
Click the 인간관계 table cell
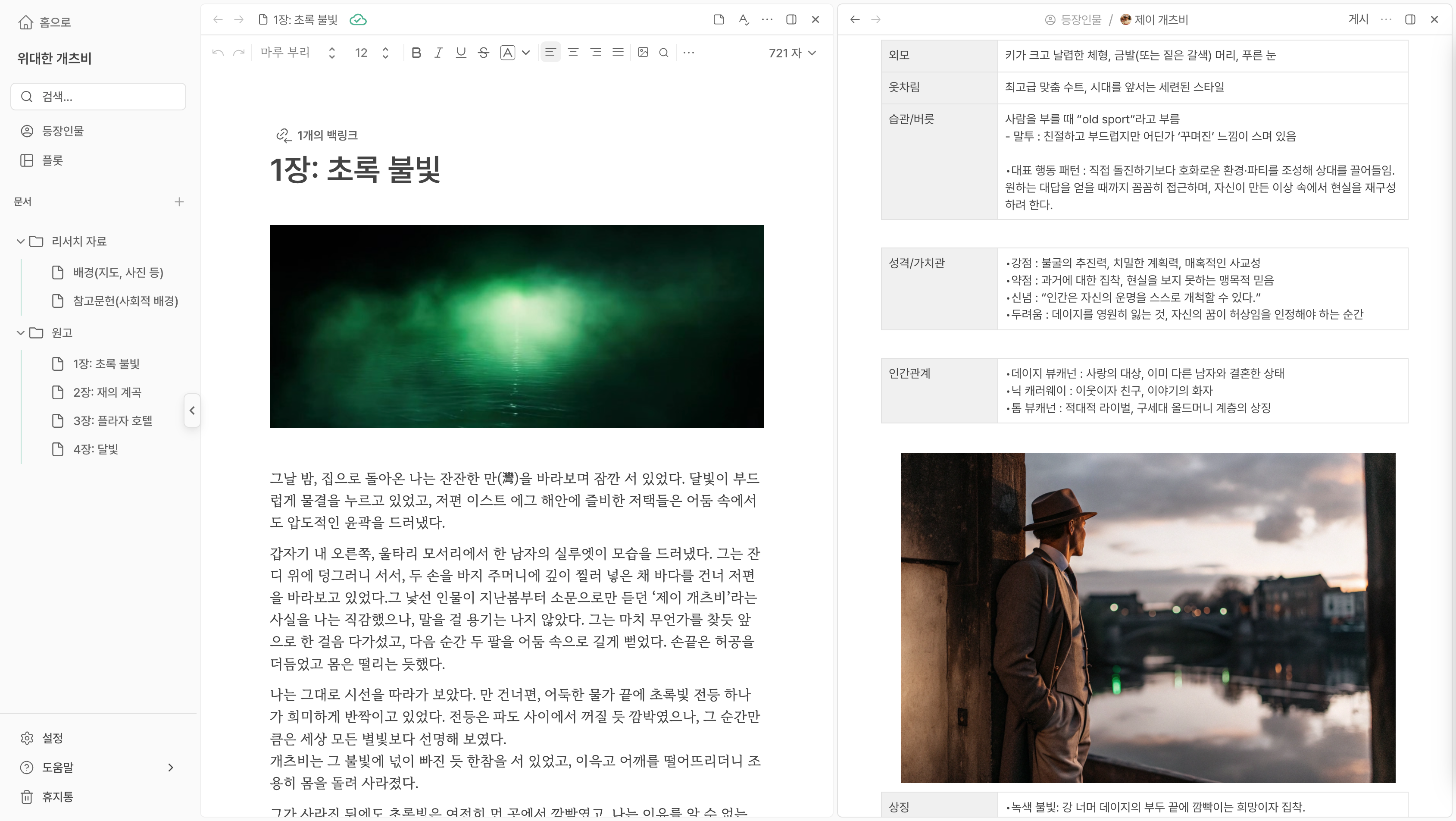click(x=939, y=390)
